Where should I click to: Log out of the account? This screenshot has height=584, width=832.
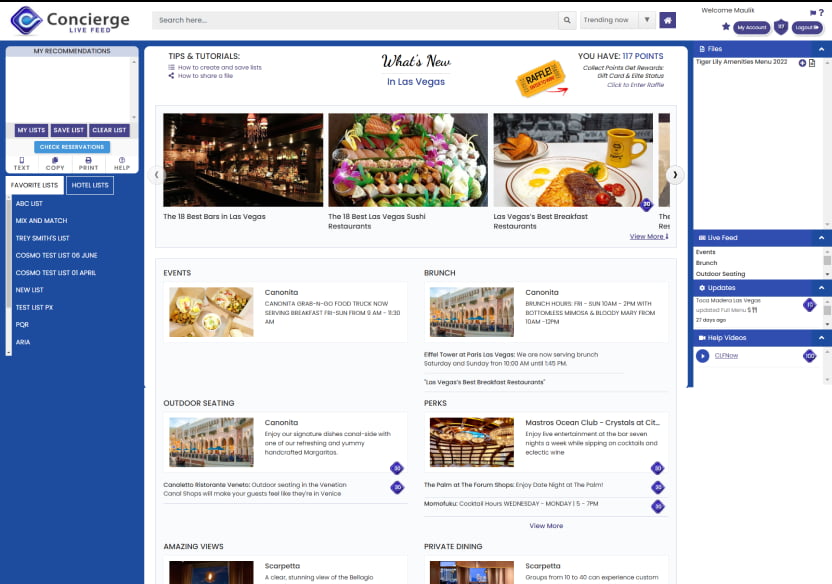point(807,27)
